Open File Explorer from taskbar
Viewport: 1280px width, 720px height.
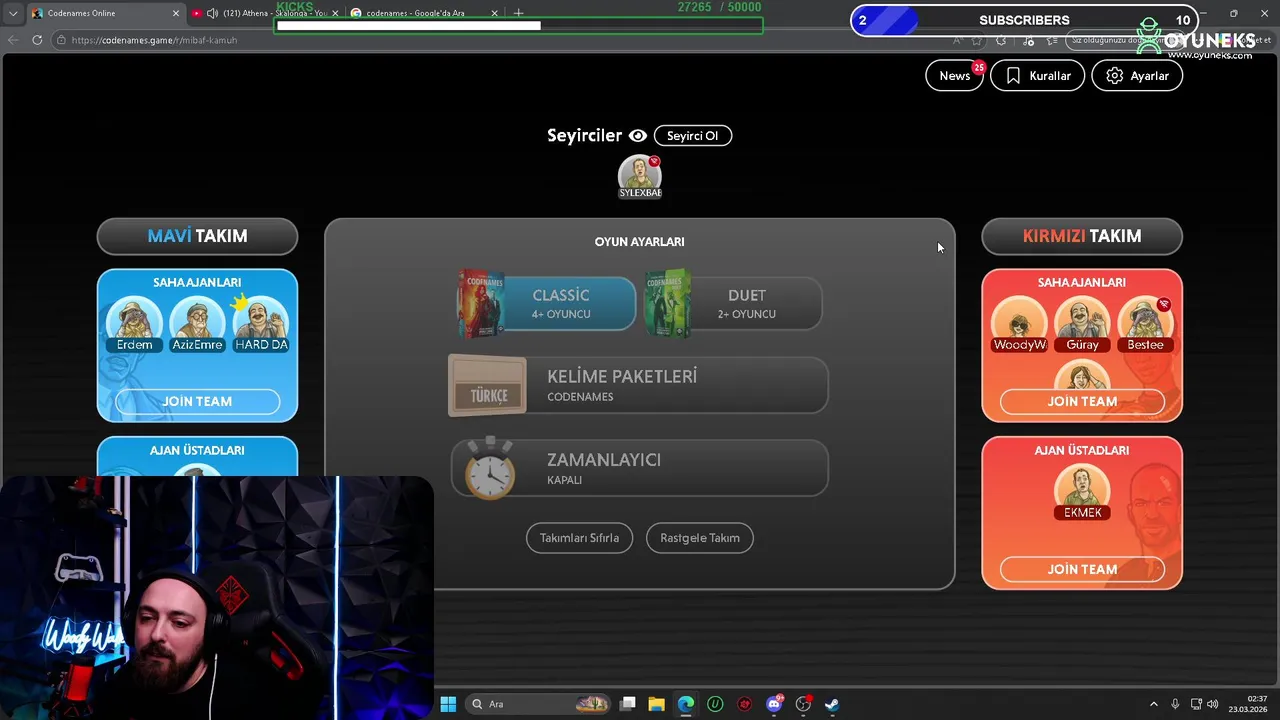(x=657, y=704)
